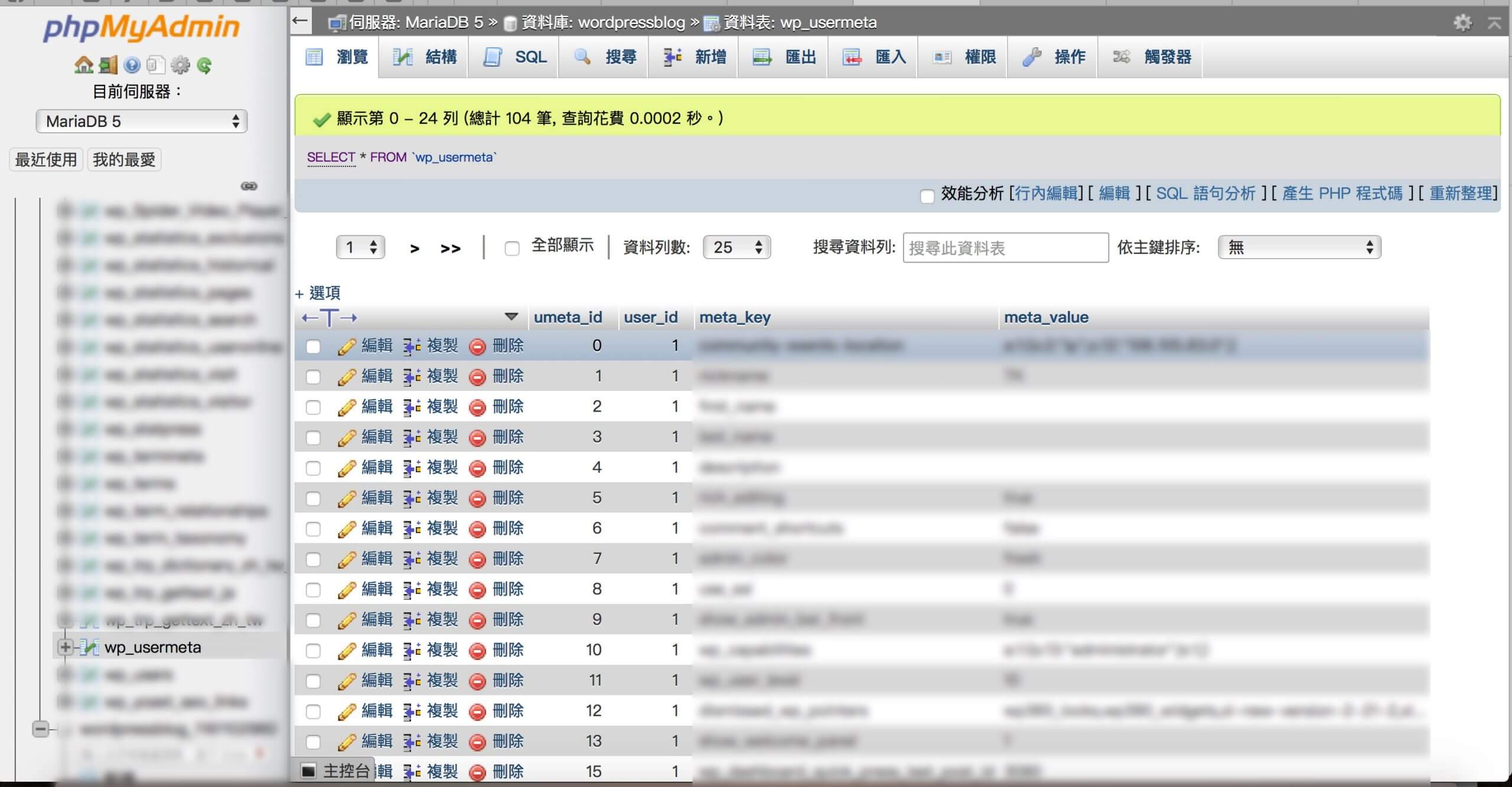This screenshot has height=787, width=1512.
Task: Expand the + 選項 options section
Action: [x=318, y=293]
